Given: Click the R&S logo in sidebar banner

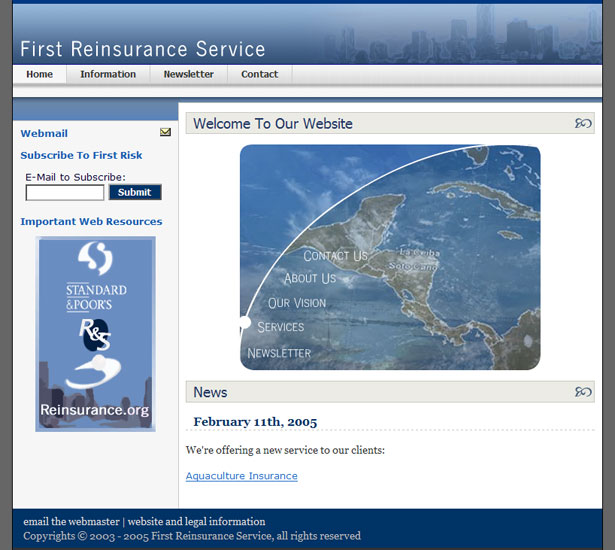Looking at the screenshot, I should 95,335.
